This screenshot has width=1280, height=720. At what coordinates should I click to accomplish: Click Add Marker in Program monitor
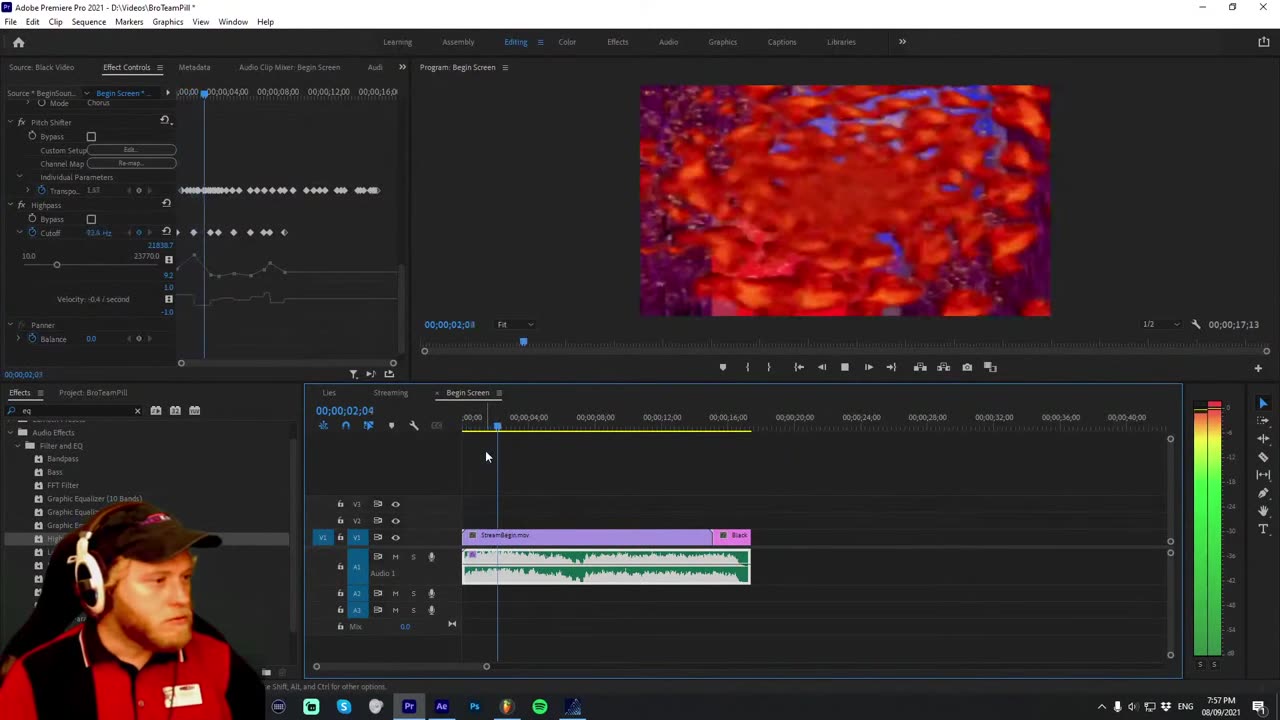(723, 367)
